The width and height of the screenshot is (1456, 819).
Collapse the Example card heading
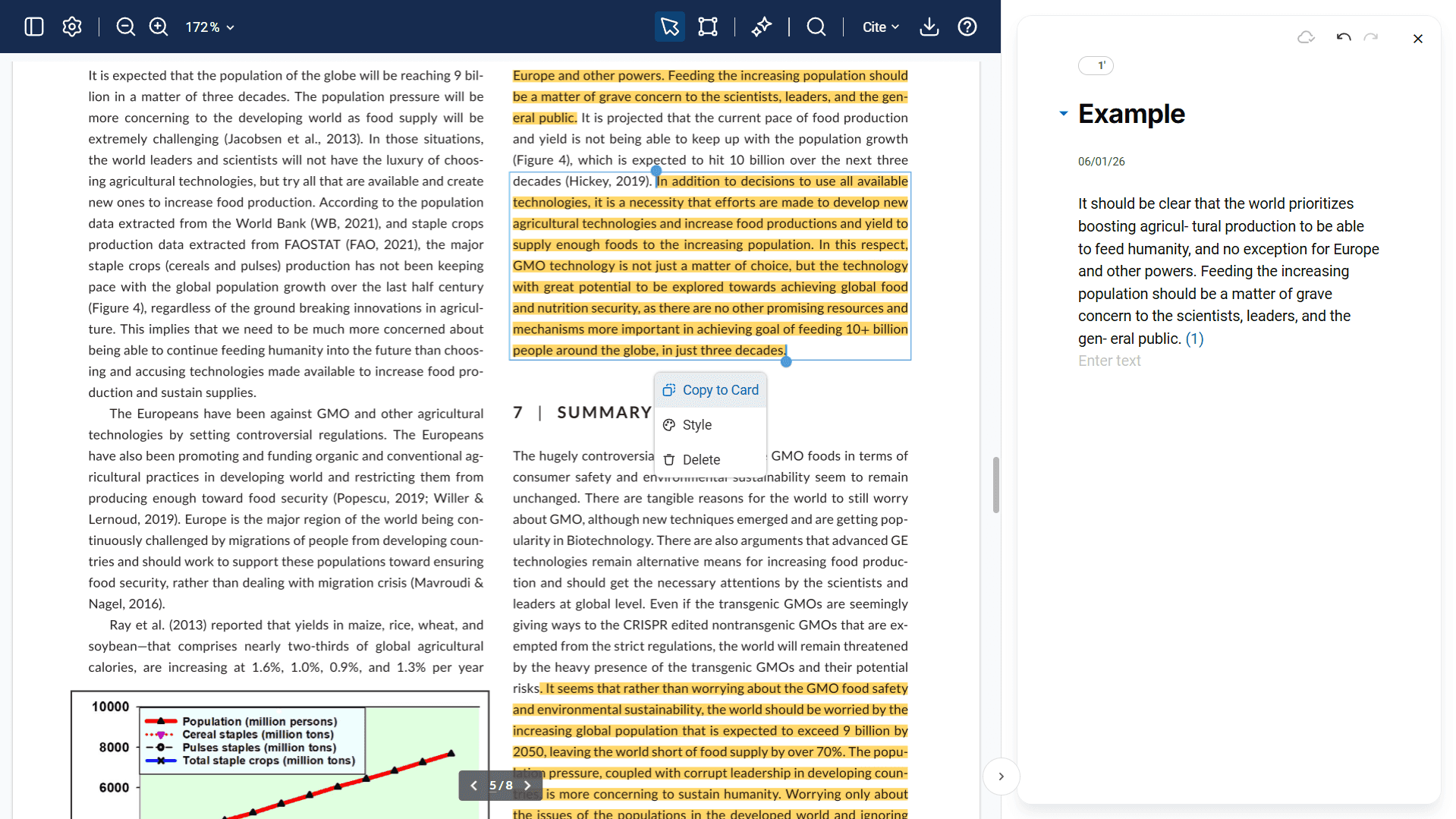pyautogui.click(x=1063, y=114)
